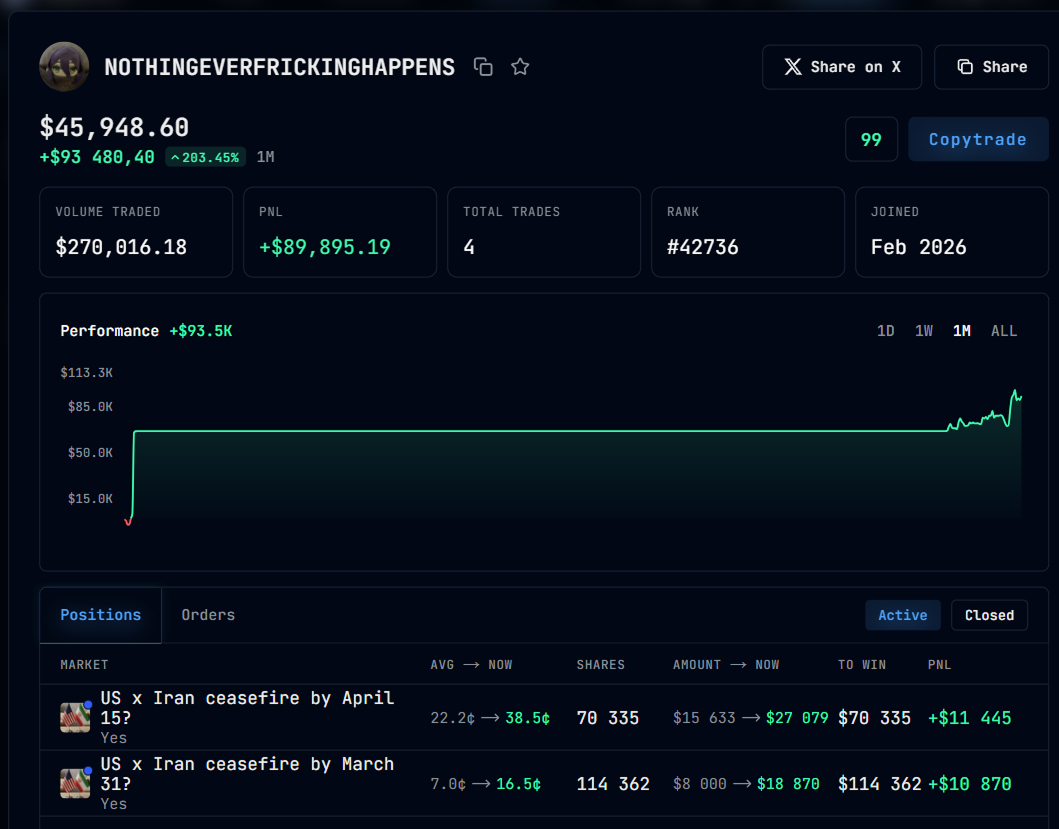The height and width of the screenshot is (829, 1059).
Task: Switch to the Orders tab
Action: pyautogui.click(x=208, y=615)
